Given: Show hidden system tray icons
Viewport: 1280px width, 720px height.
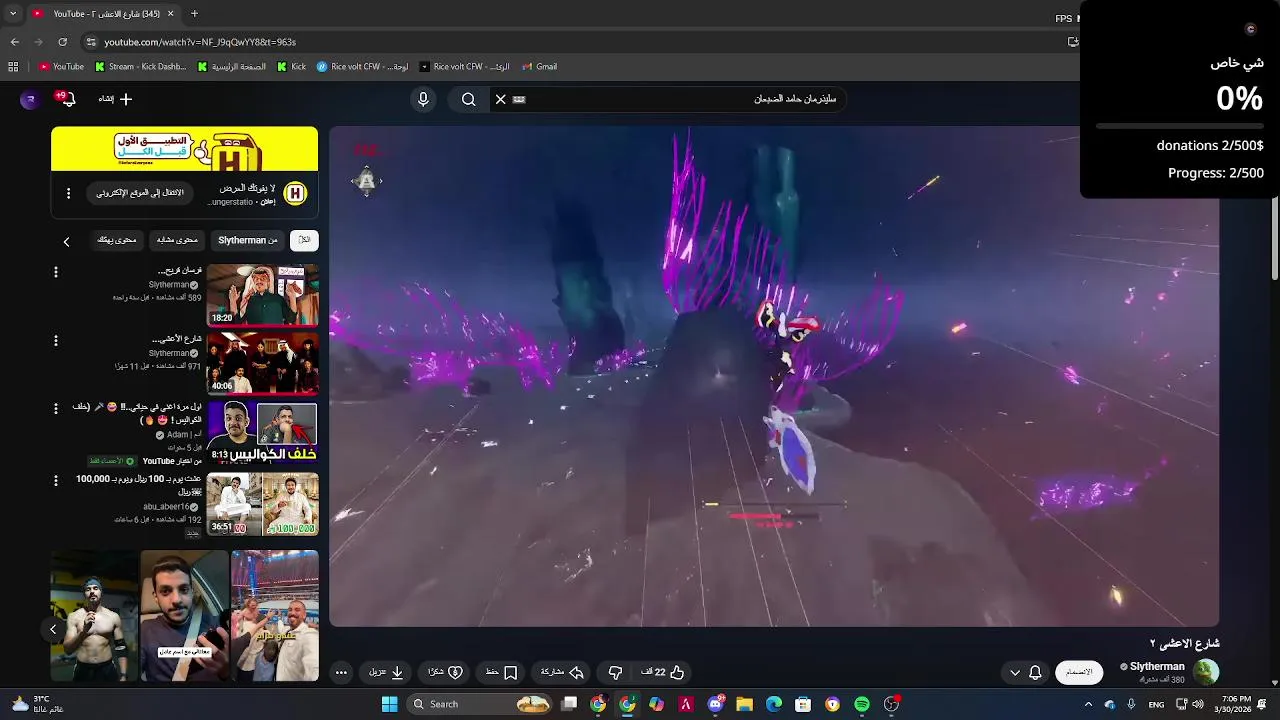Looking at the screenshot, I should point(1088,704).
